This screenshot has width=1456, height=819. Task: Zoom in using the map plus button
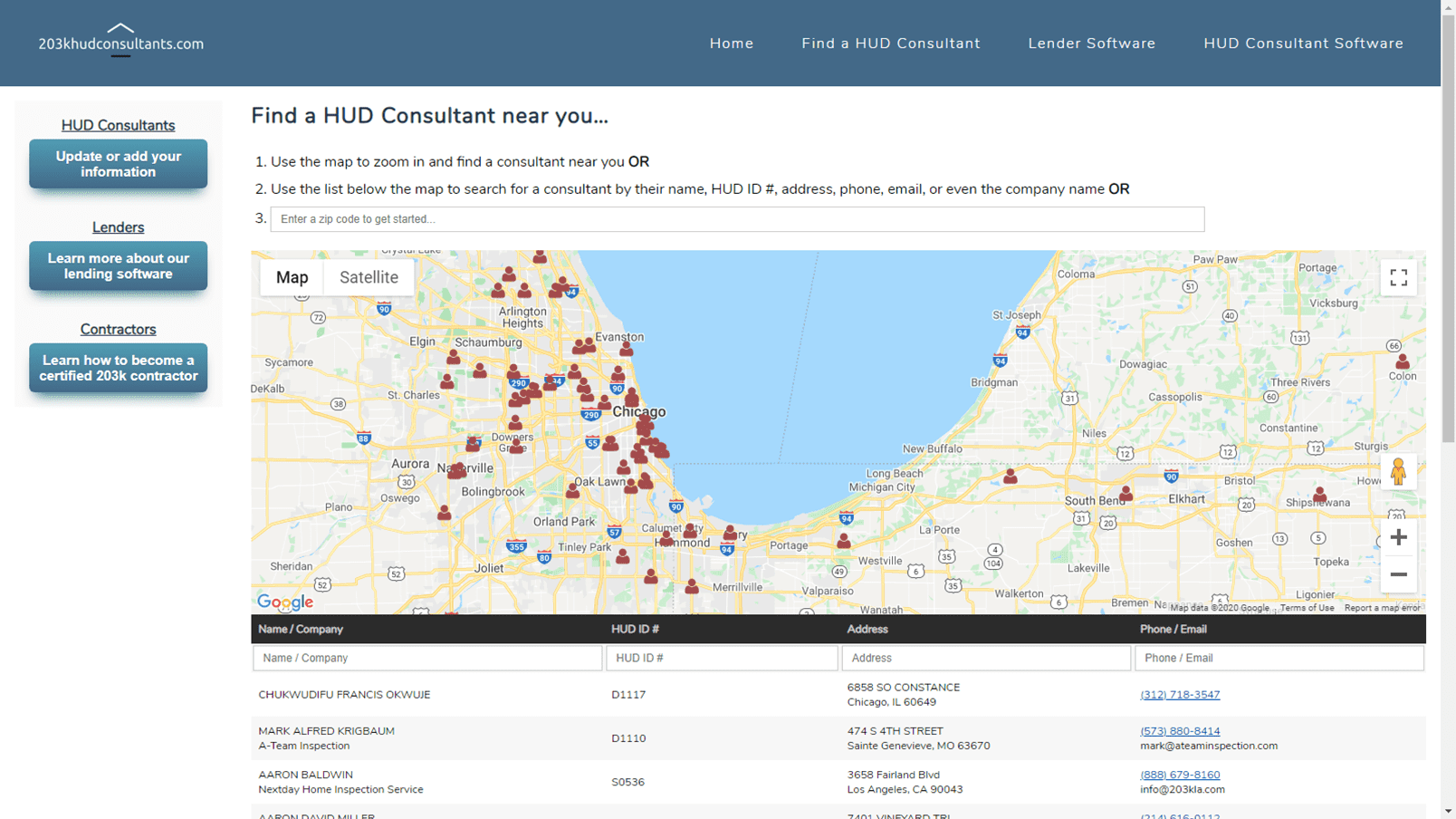pyautogui.click(x=1398, y=537)
